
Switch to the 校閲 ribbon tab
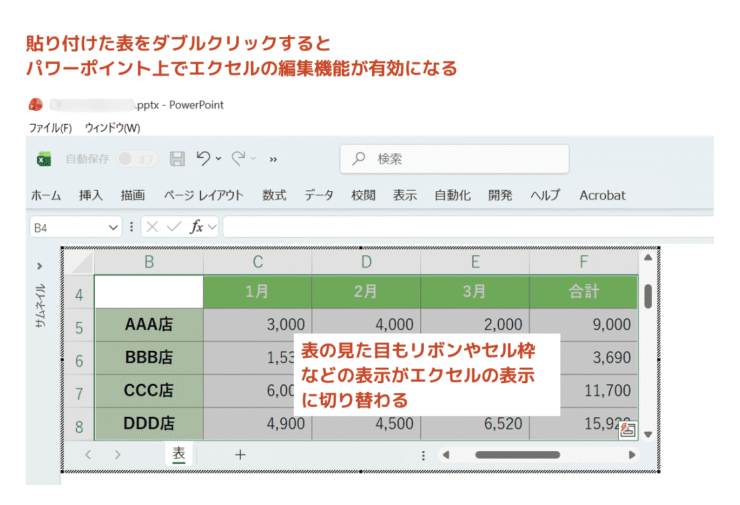coord(363,195)
